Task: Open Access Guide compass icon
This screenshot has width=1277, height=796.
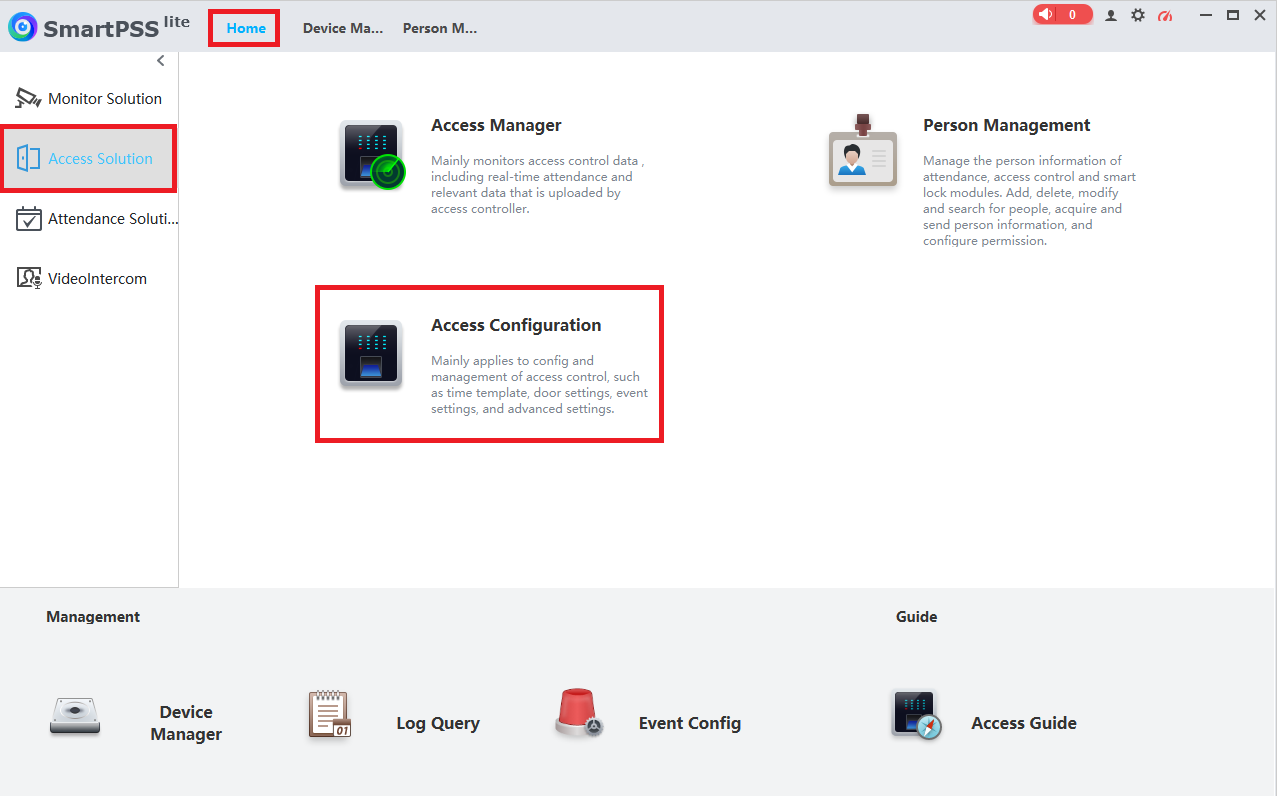Action: 917,715
